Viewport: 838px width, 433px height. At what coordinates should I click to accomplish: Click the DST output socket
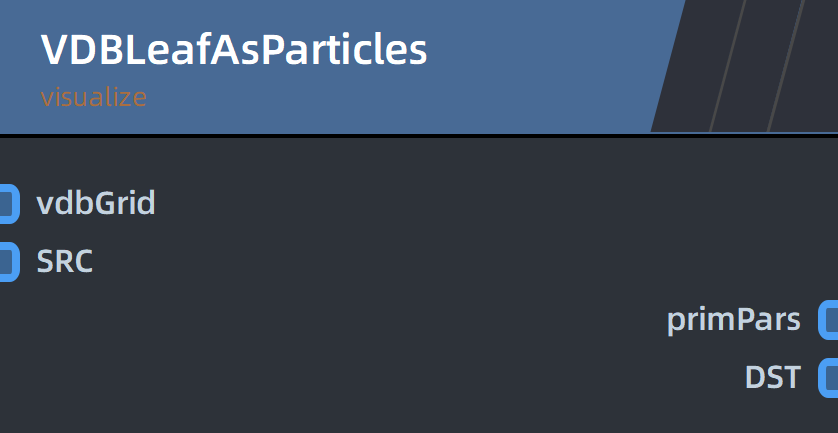pyautogui.click(x=828, y=377)
